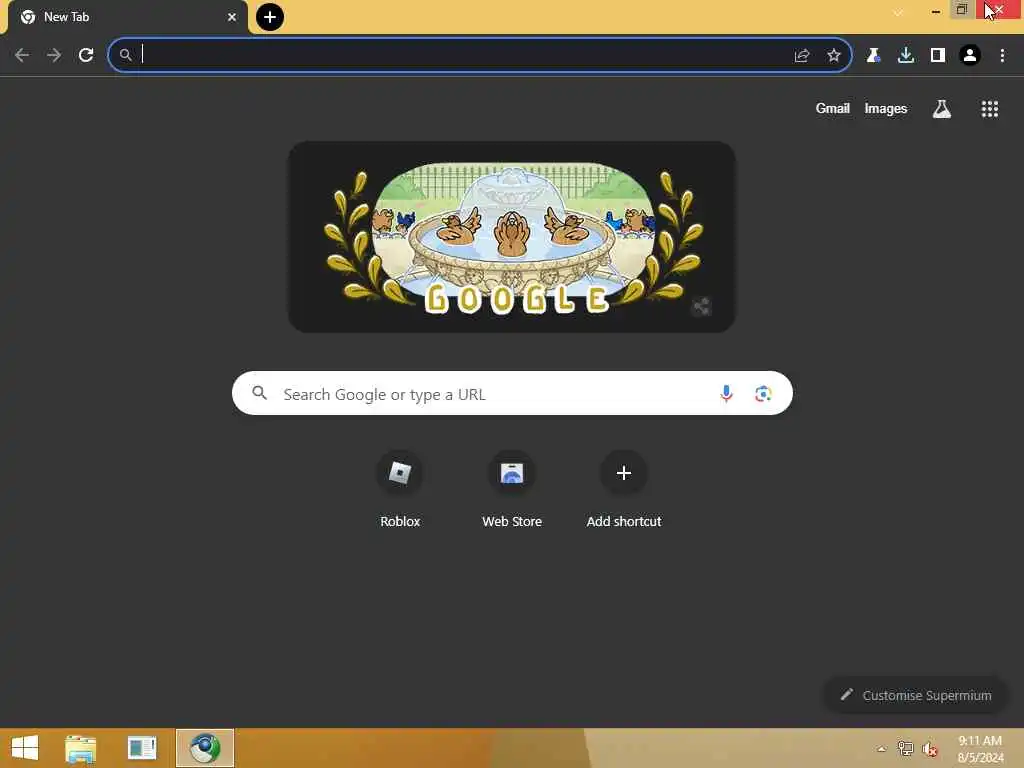Select the New Tab tab
Image resolution: width=1024 pixels, height=768 pixels.
click(127, 17)
